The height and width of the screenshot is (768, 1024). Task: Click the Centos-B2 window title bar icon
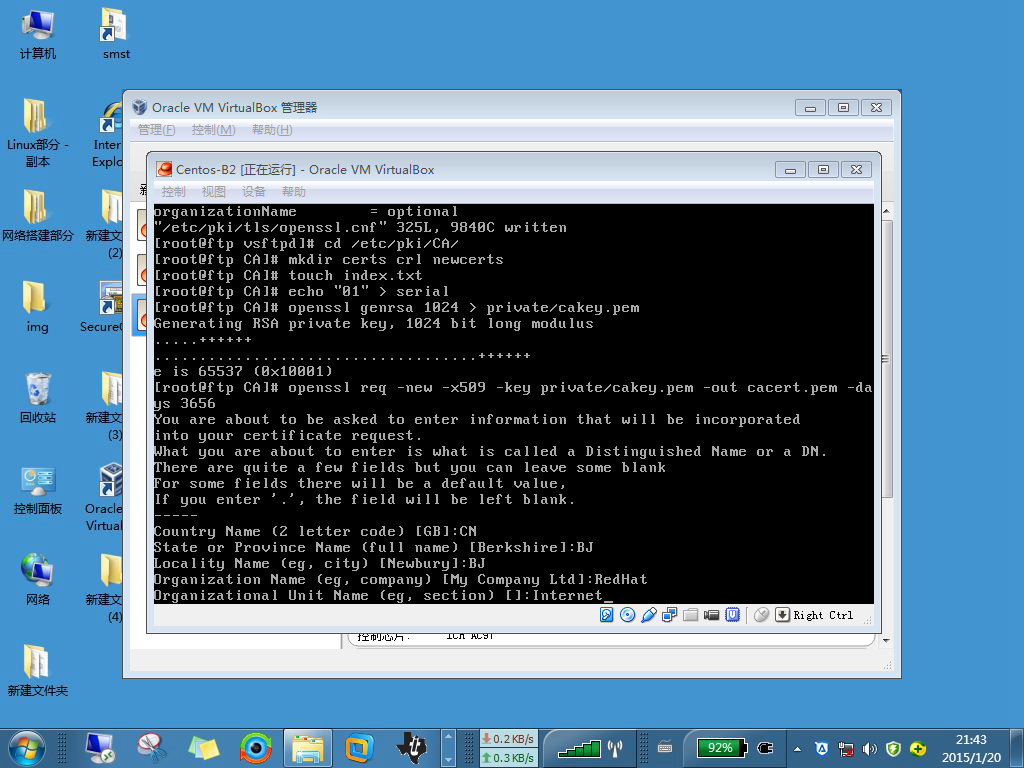(x=165, y=169)
